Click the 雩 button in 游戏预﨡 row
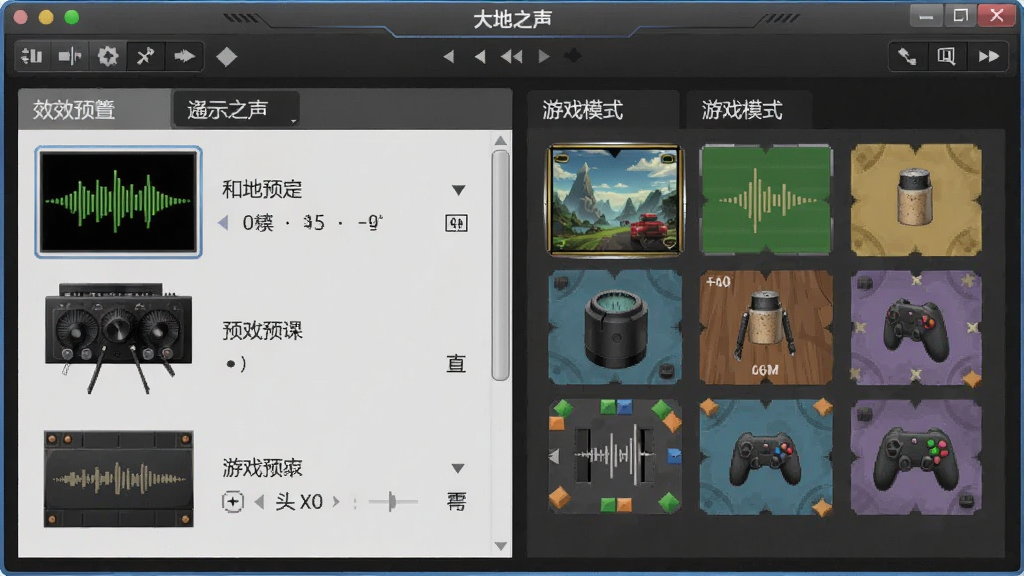Viewport: 1024px width, 576px height. click(456, 502)
